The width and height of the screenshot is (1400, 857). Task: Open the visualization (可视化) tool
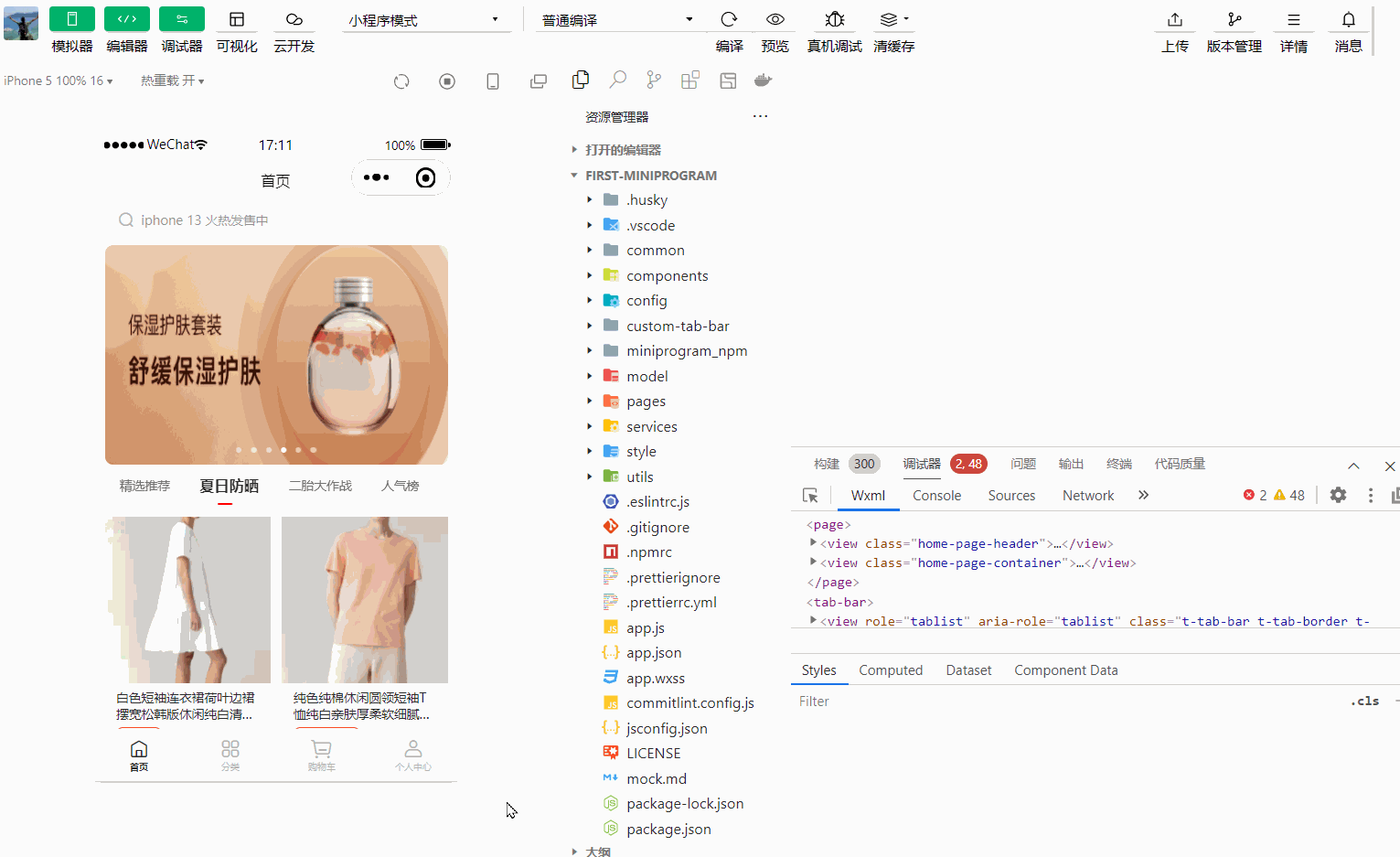click(237, 19)
